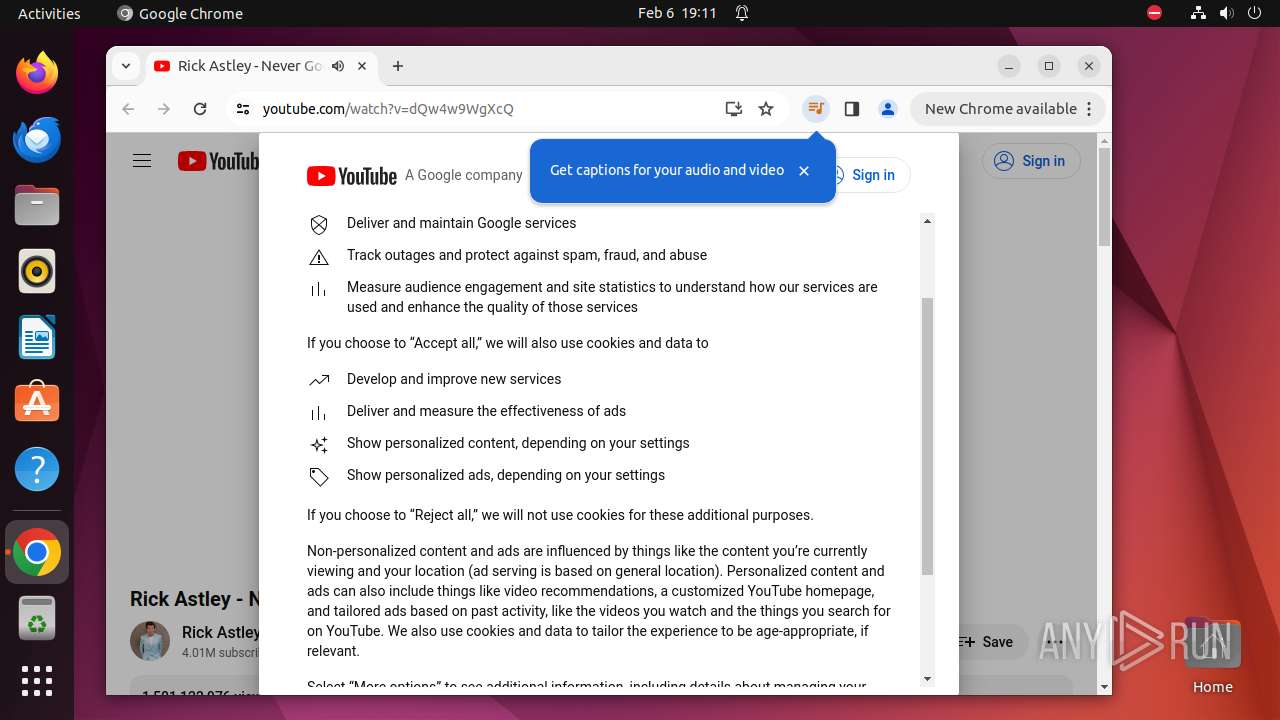
Task: Open a new tab with plus button
Action: tap(398, 66)
